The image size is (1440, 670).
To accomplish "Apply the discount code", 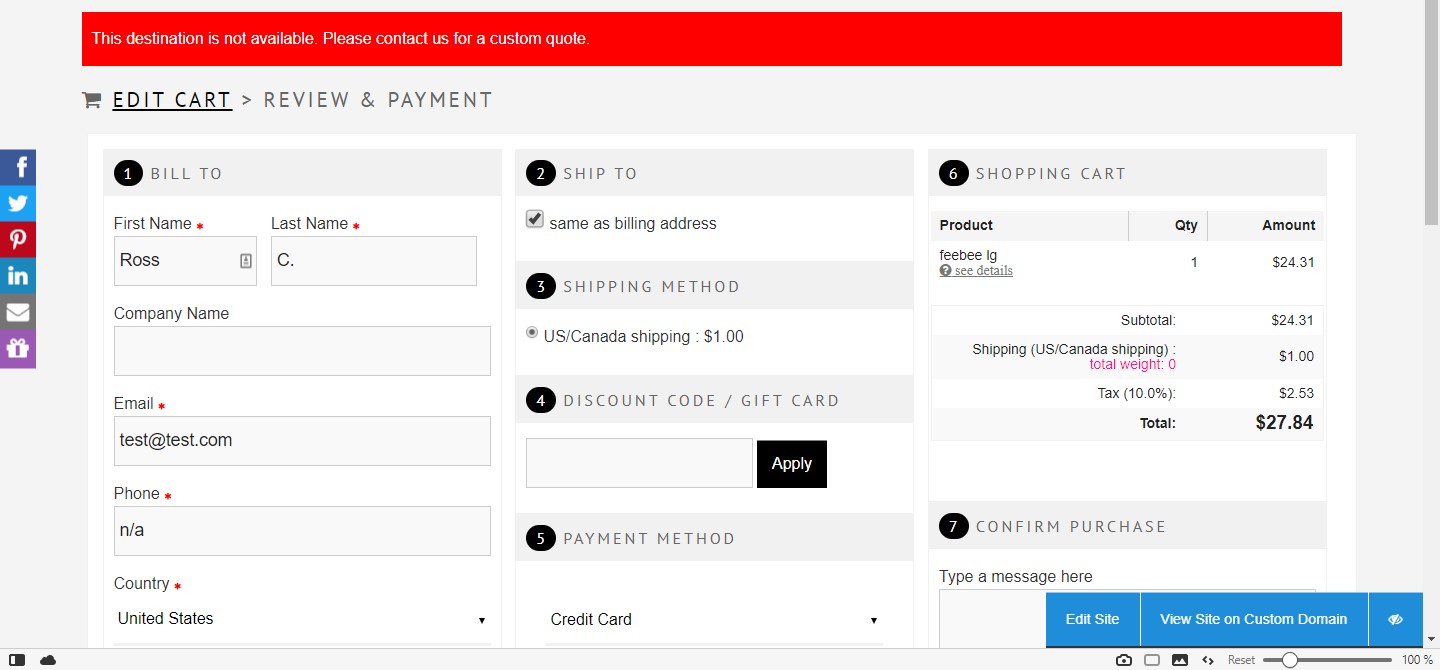I will [x=791, y=464].
